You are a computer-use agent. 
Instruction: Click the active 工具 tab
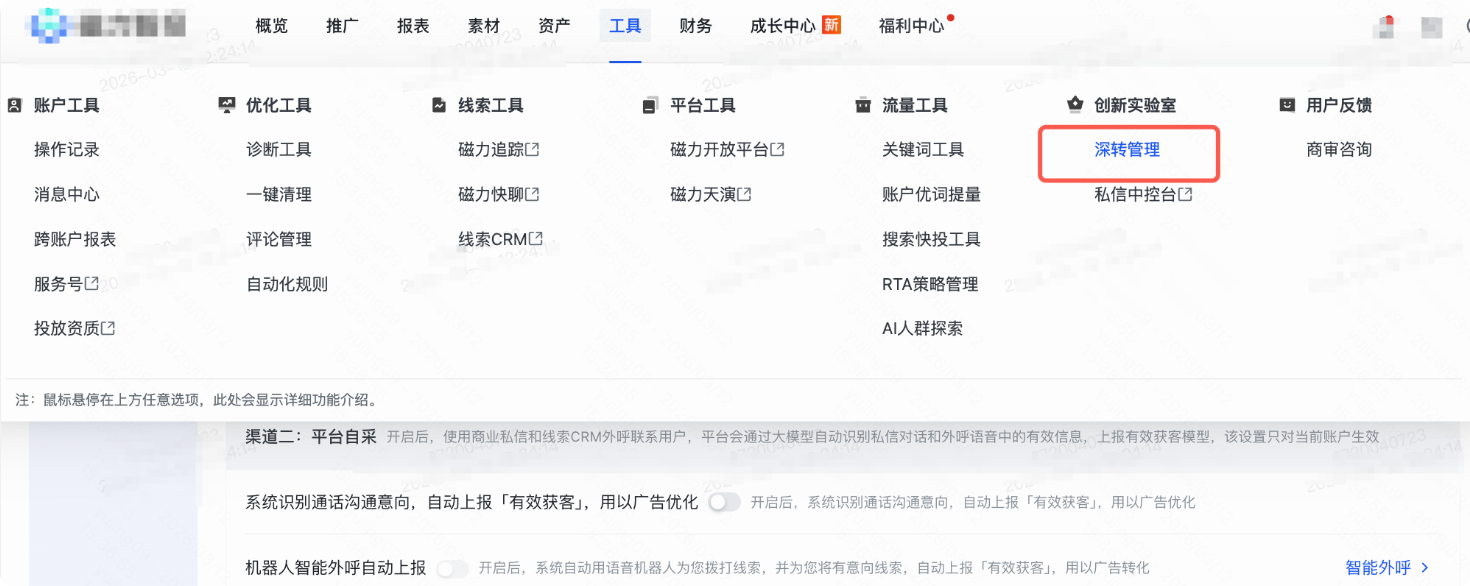[625, 26]
